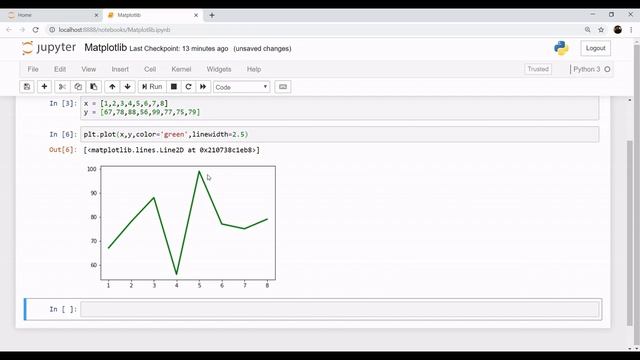
Task: Open the command palette keyboard icon
Action: click(282, 87)
